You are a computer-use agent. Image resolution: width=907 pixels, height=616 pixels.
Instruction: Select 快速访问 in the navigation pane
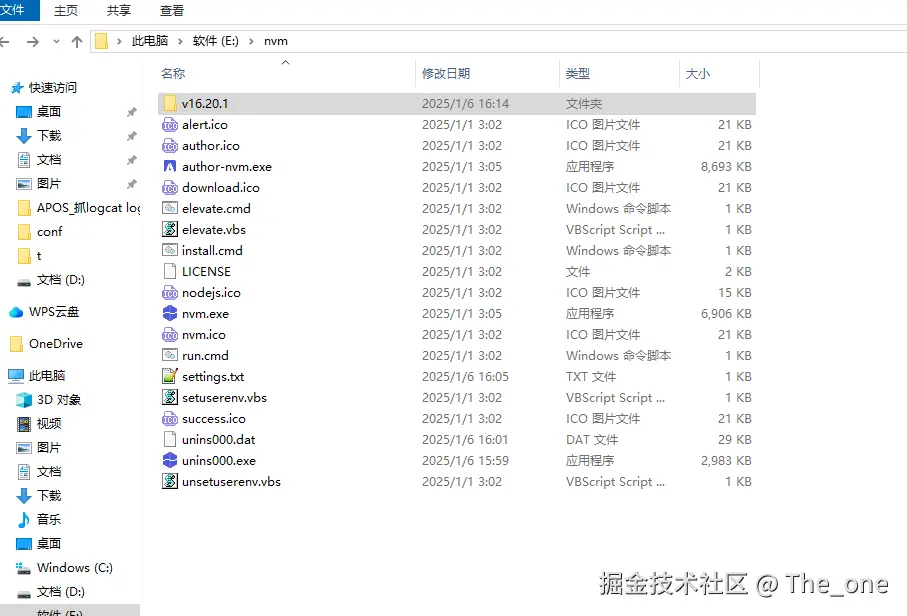point(53,88)
